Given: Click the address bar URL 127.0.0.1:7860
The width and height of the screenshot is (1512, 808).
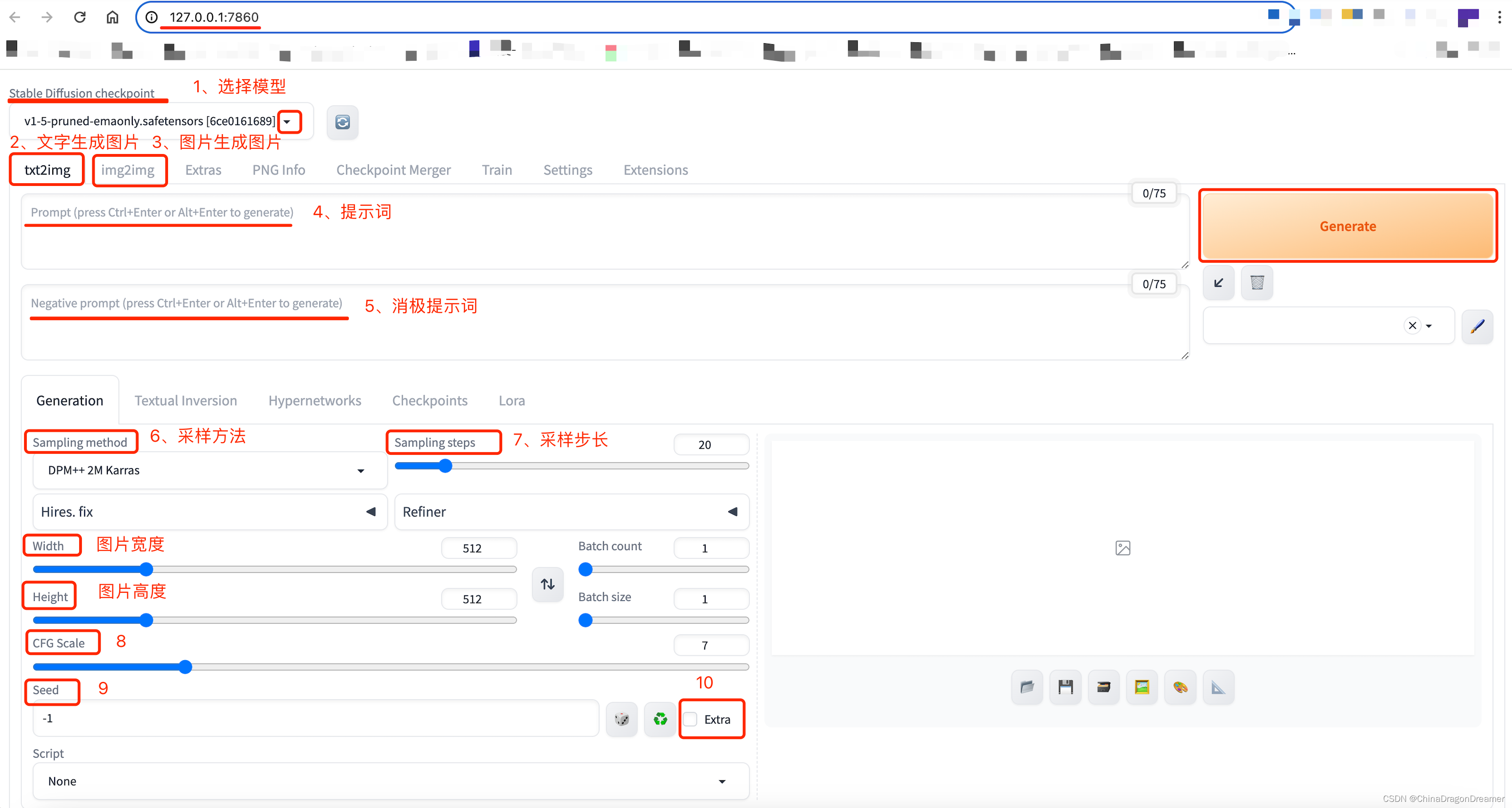Looking at the screenshot, I should 214,17.
